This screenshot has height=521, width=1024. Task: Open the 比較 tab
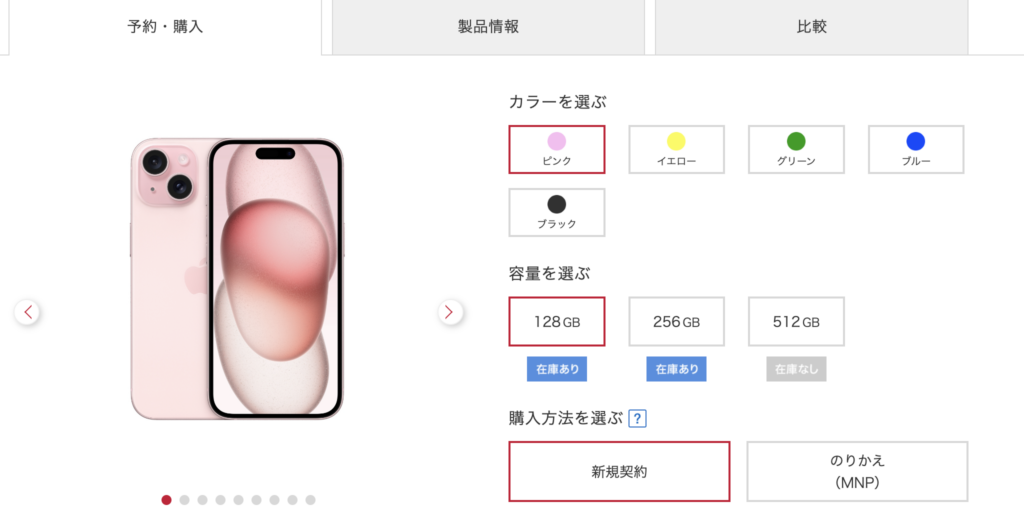[812, 27]
